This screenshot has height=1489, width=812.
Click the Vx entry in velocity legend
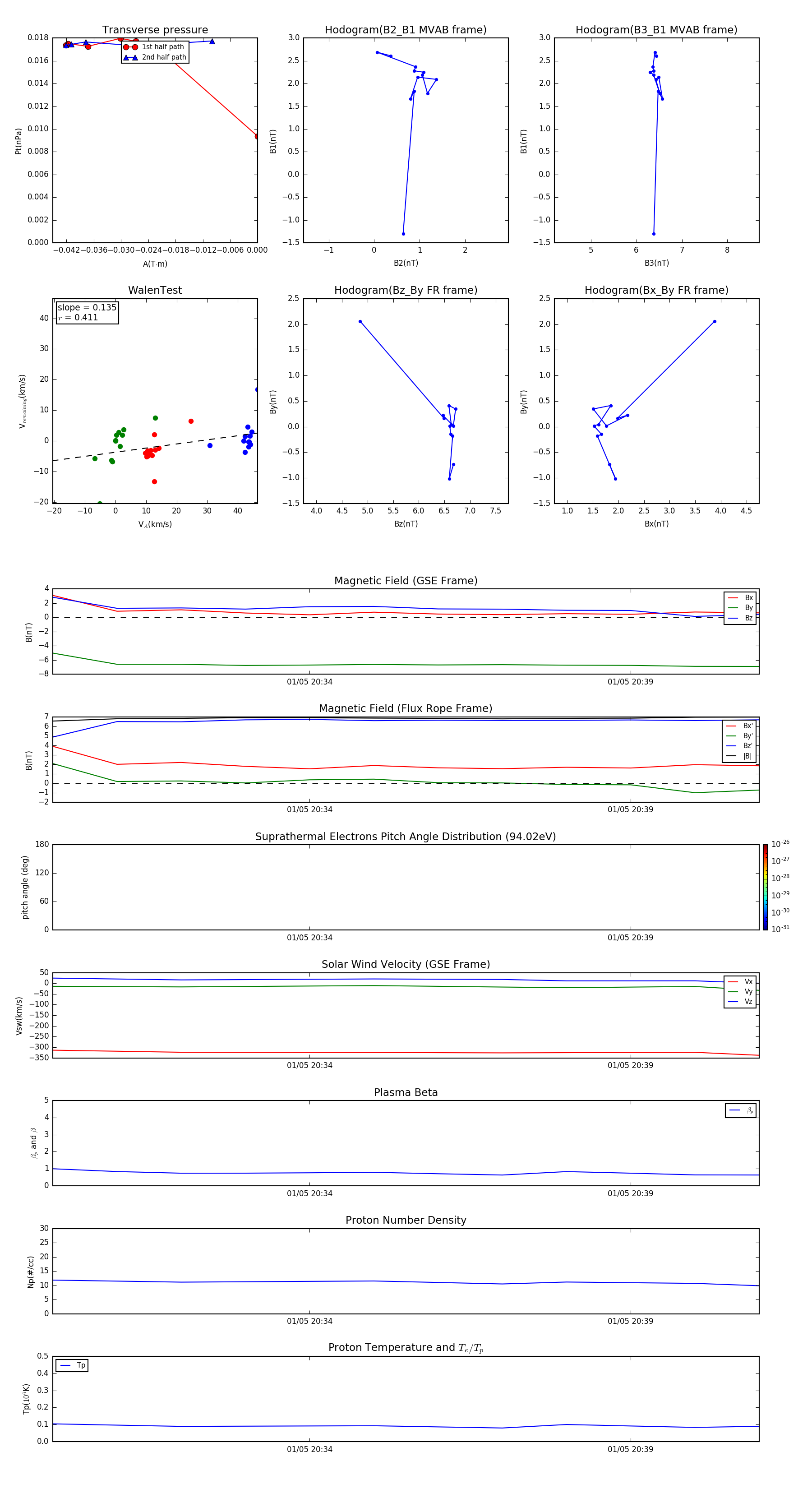[740, 981]
